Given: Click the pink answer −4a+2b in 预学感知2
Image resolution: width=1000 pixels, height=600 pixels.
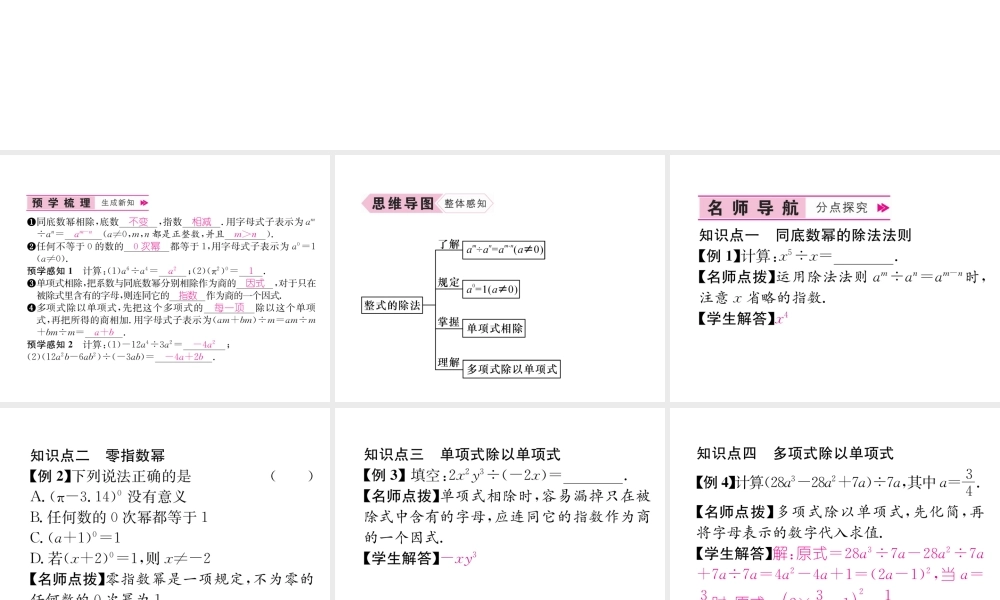Looking at the screenshot, I should (184, 357).
